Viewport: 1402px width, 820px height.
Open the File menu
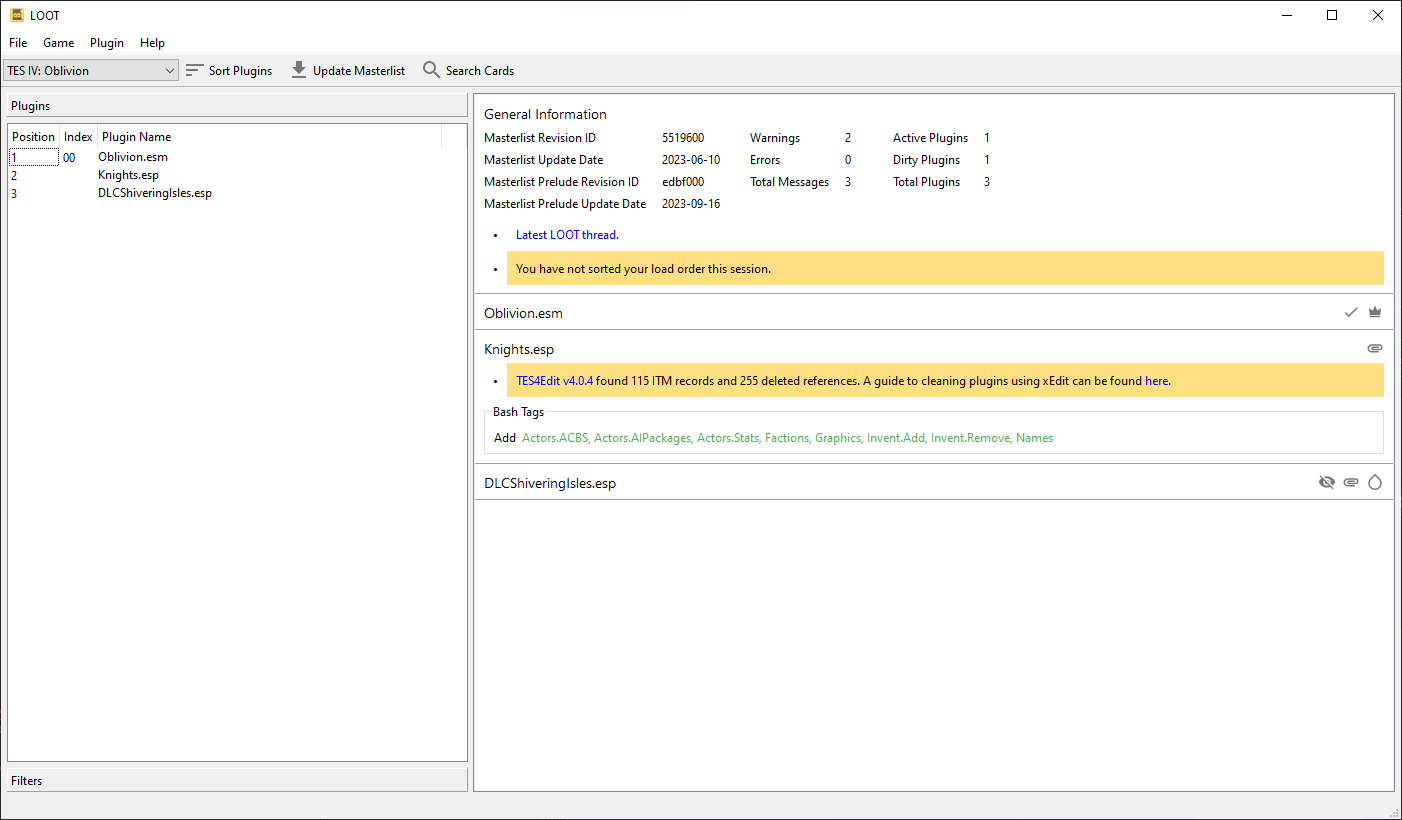pyautogui.click(x=18, y=43)
